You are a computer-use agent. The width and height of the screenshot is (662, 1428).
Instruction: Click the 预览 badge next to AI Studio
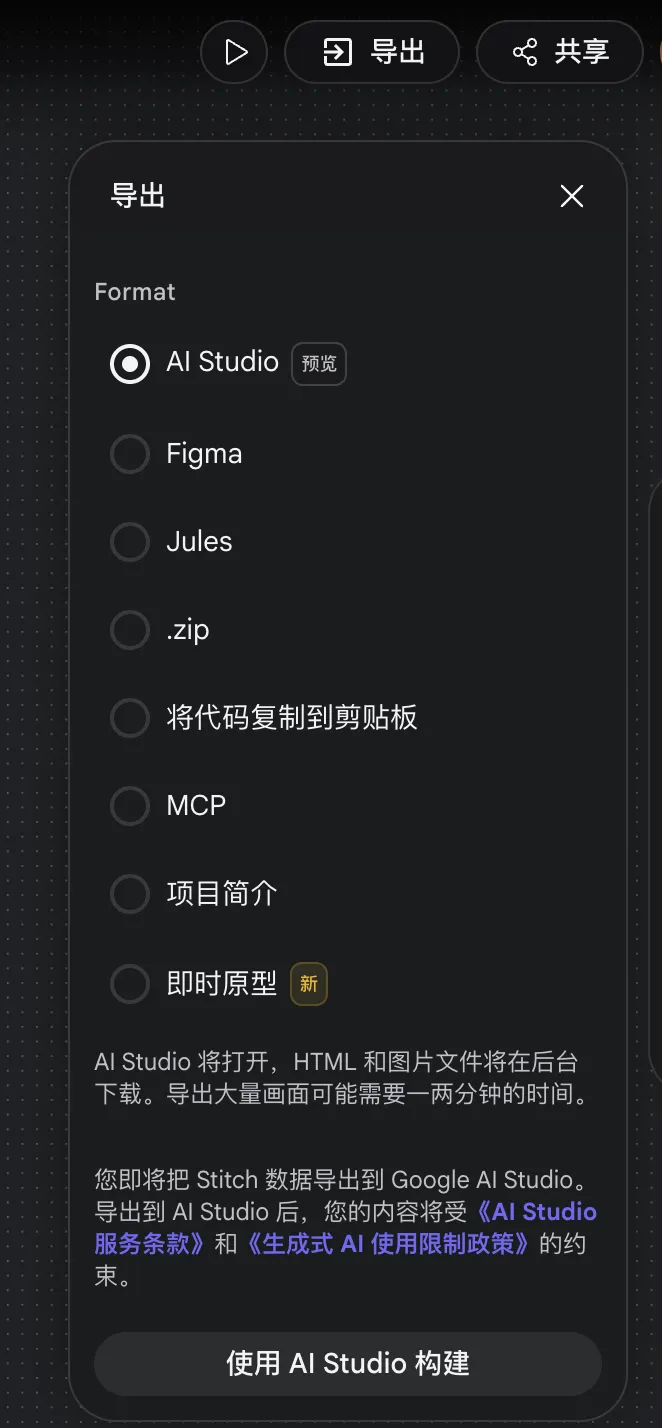click(319, 363)
